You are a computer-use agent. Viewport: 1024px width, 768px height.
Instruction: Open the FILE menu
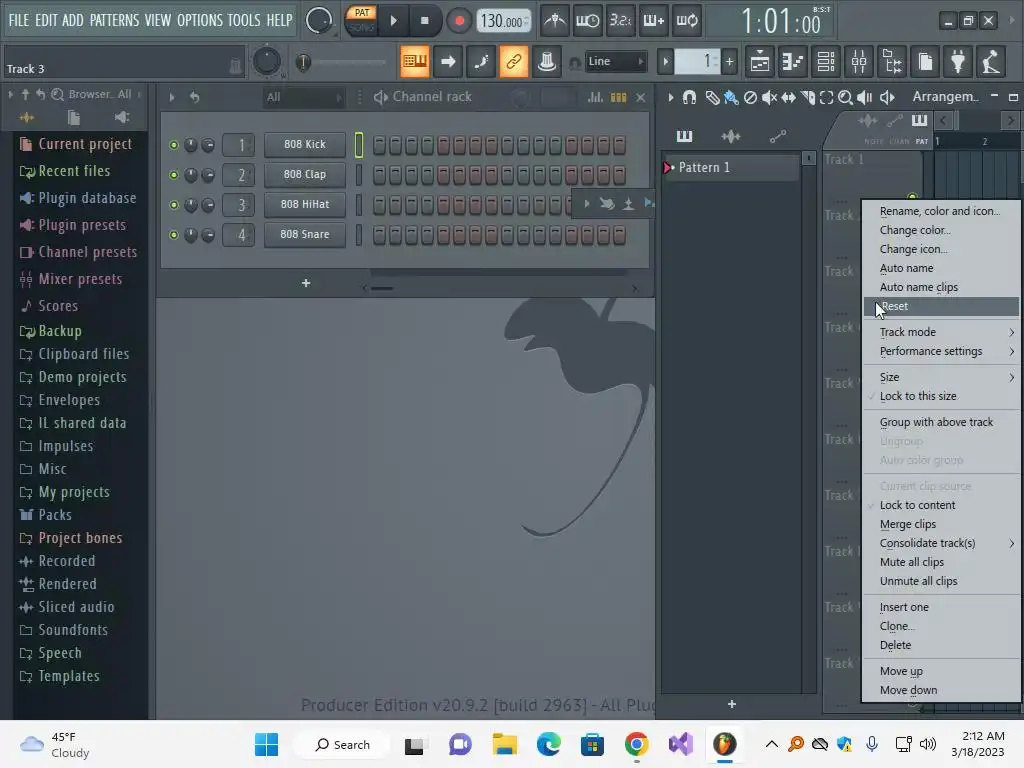[18, 20]
